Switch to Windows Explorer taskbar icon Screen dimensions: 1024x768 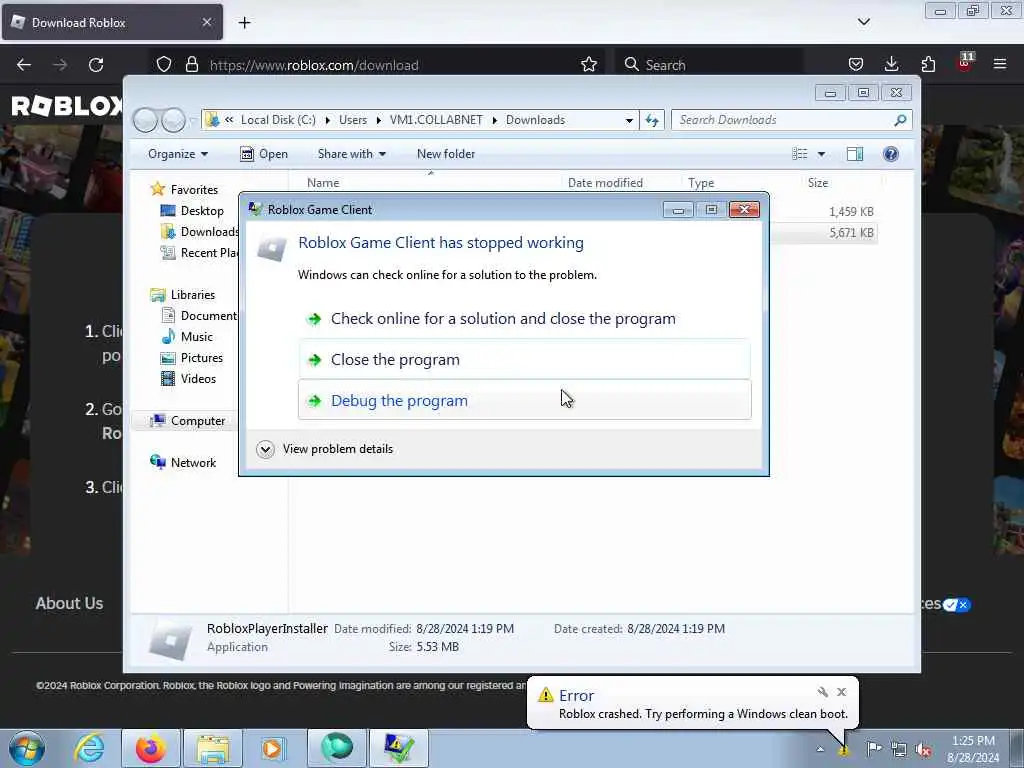pos(213,748)
